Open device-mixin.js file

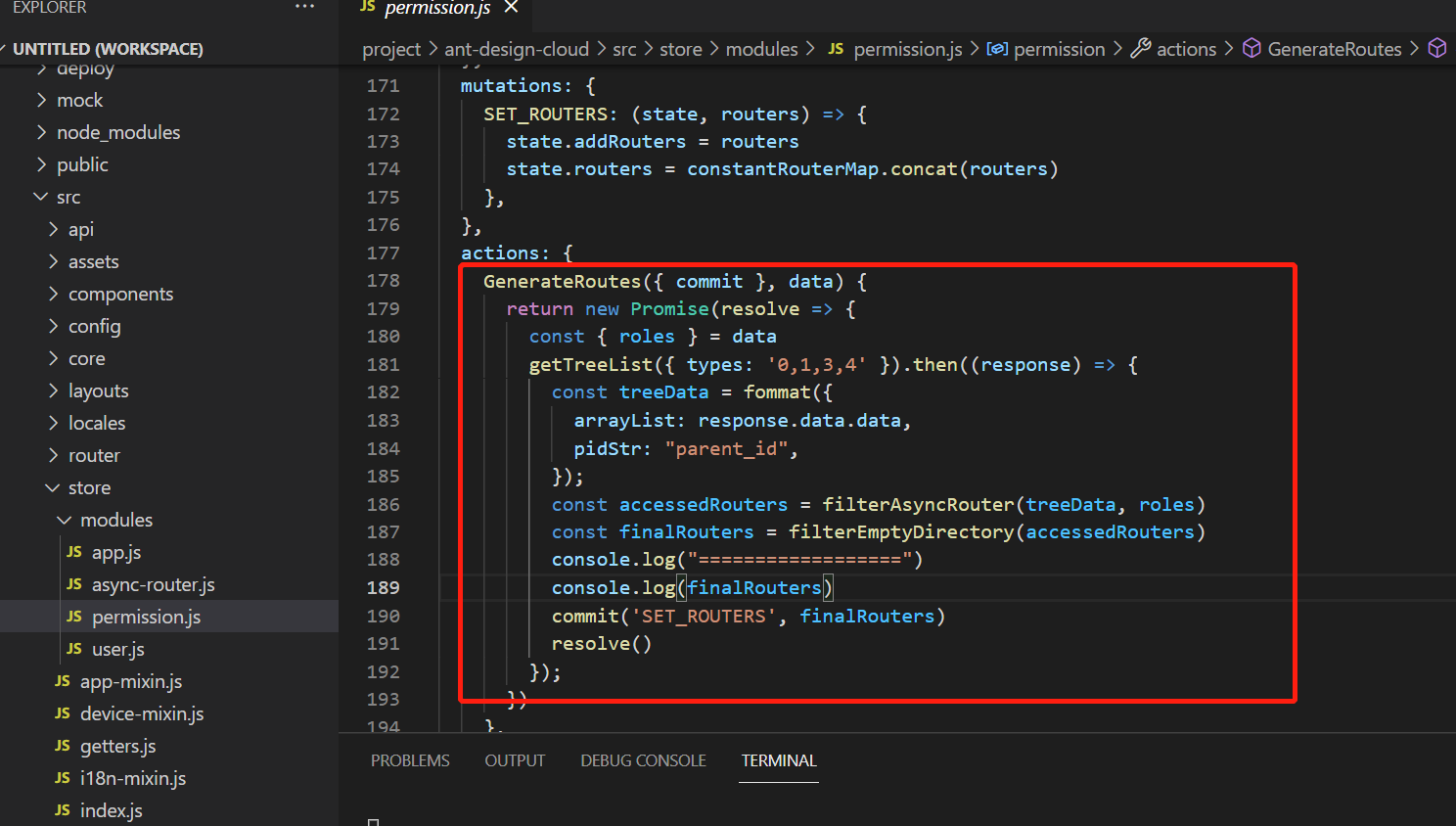pyautogui.click(x=142, y=713)
